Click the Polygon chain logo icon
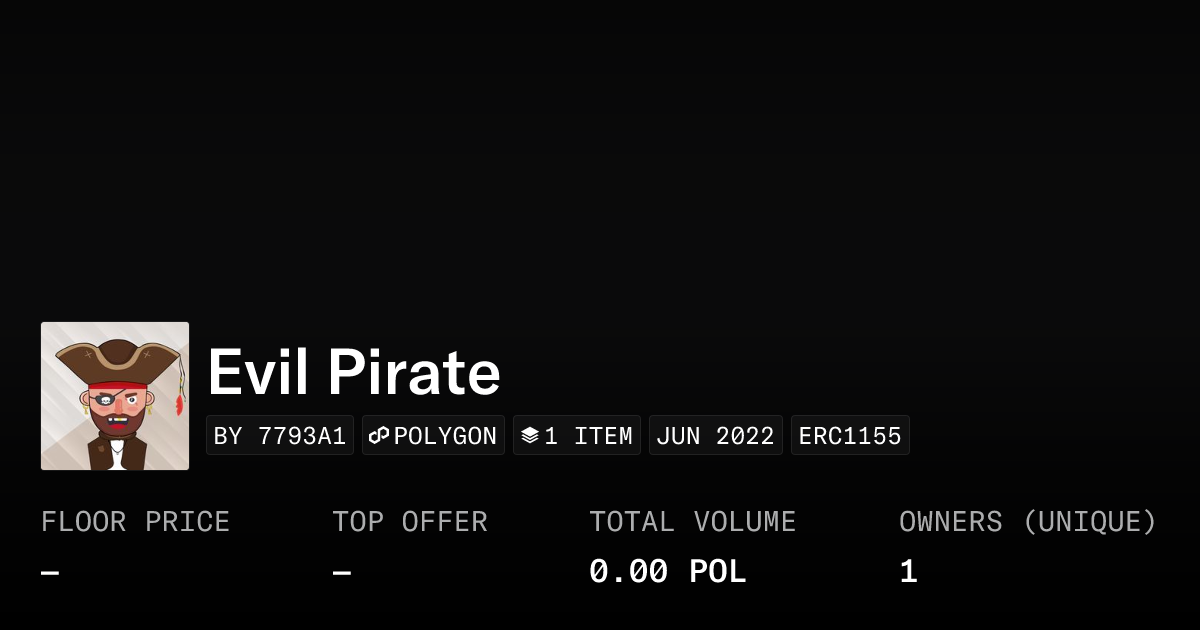This screenshot has height=630, width=1200. click(x=379, y=436)
